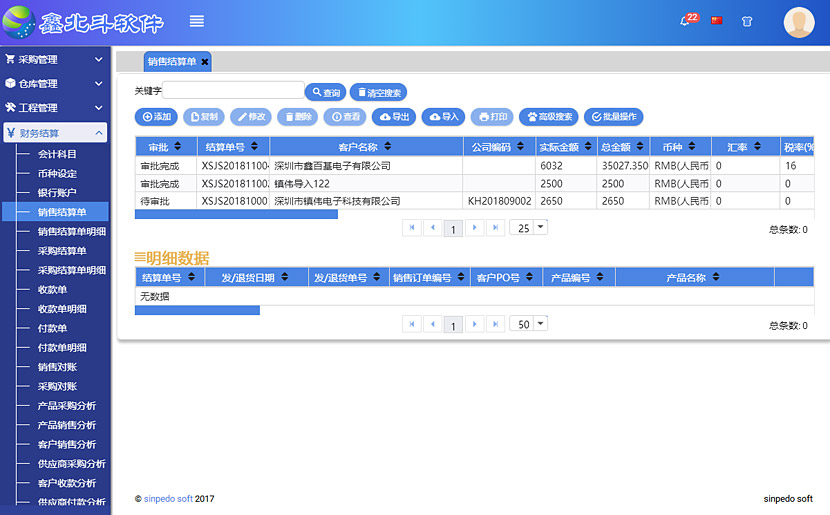Open 批量操作 batch operations

click(614, 117)
